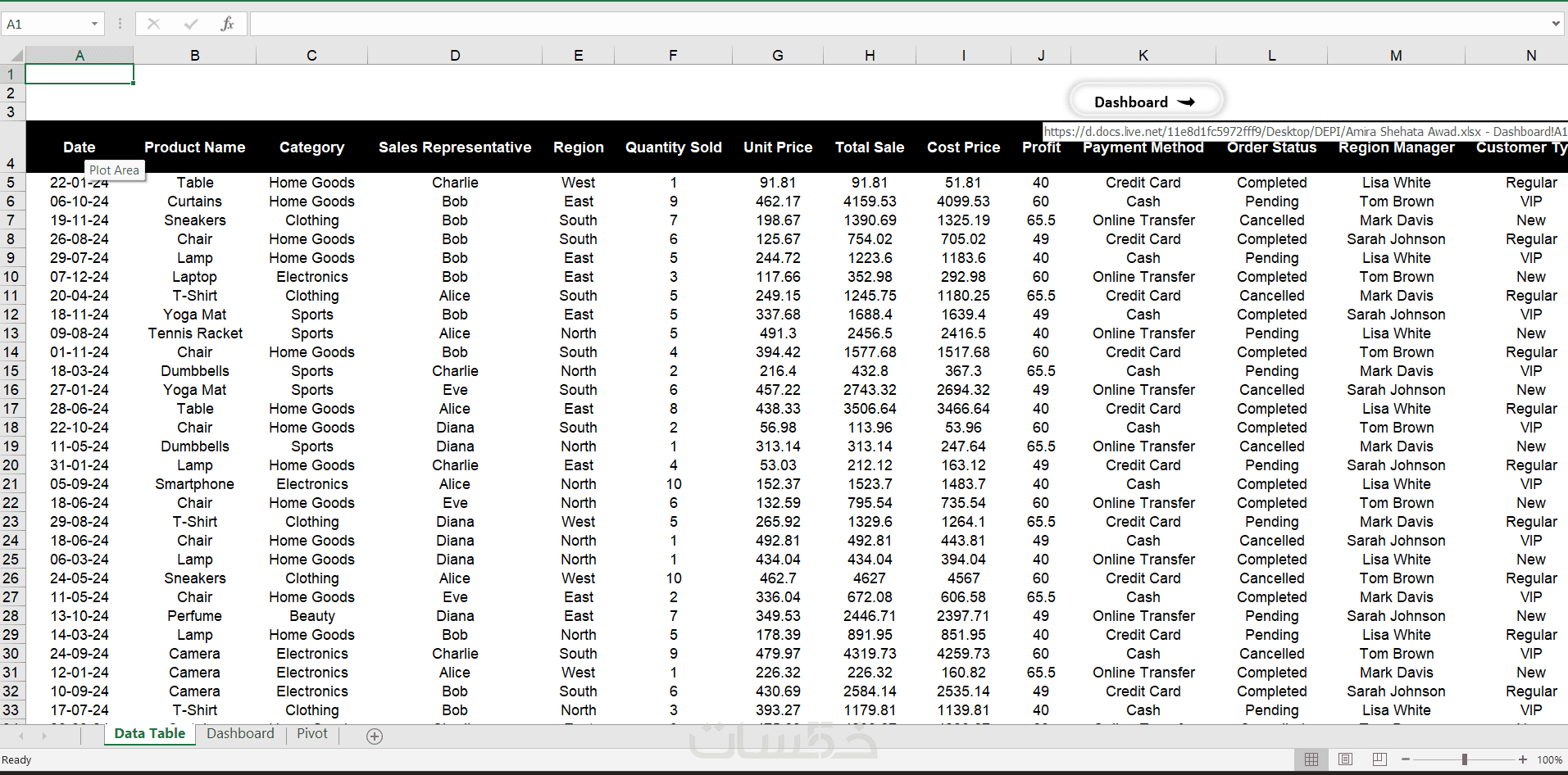Screen dimensions: 1568x775
Task: Add a new sheet with plus icon
Action: 375,736
